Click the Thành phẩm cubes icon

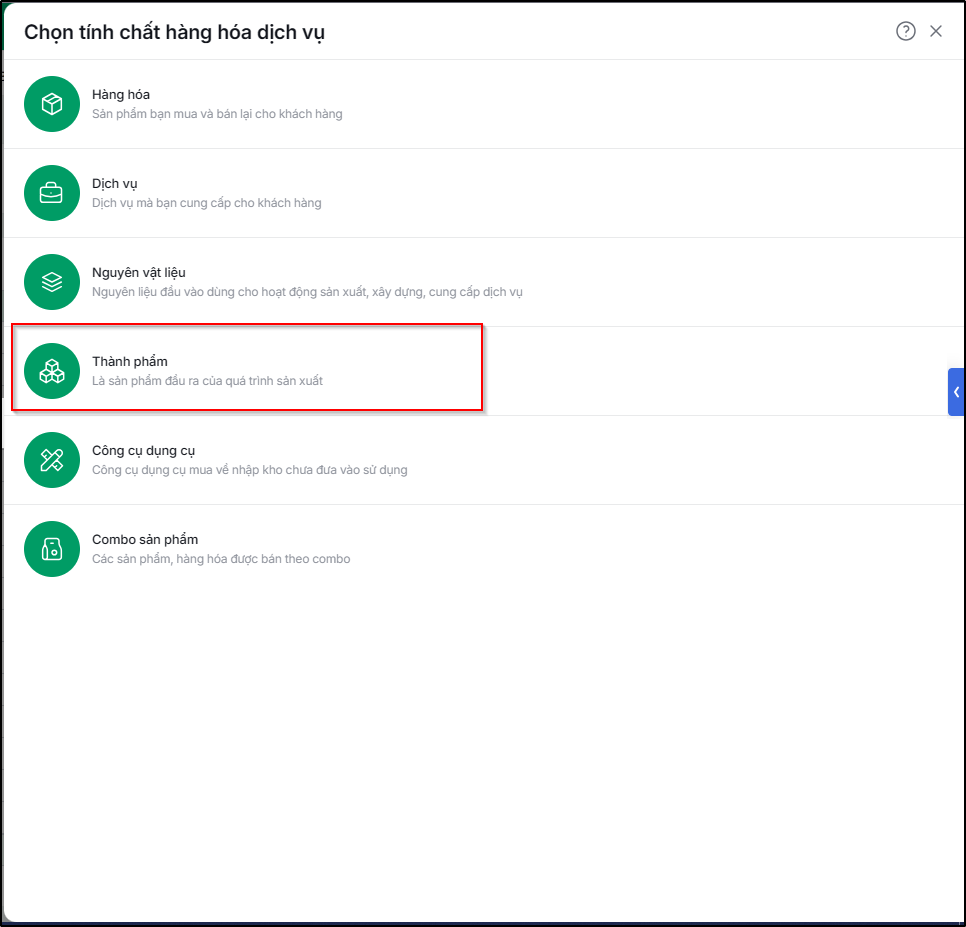(x=52, y=371)
